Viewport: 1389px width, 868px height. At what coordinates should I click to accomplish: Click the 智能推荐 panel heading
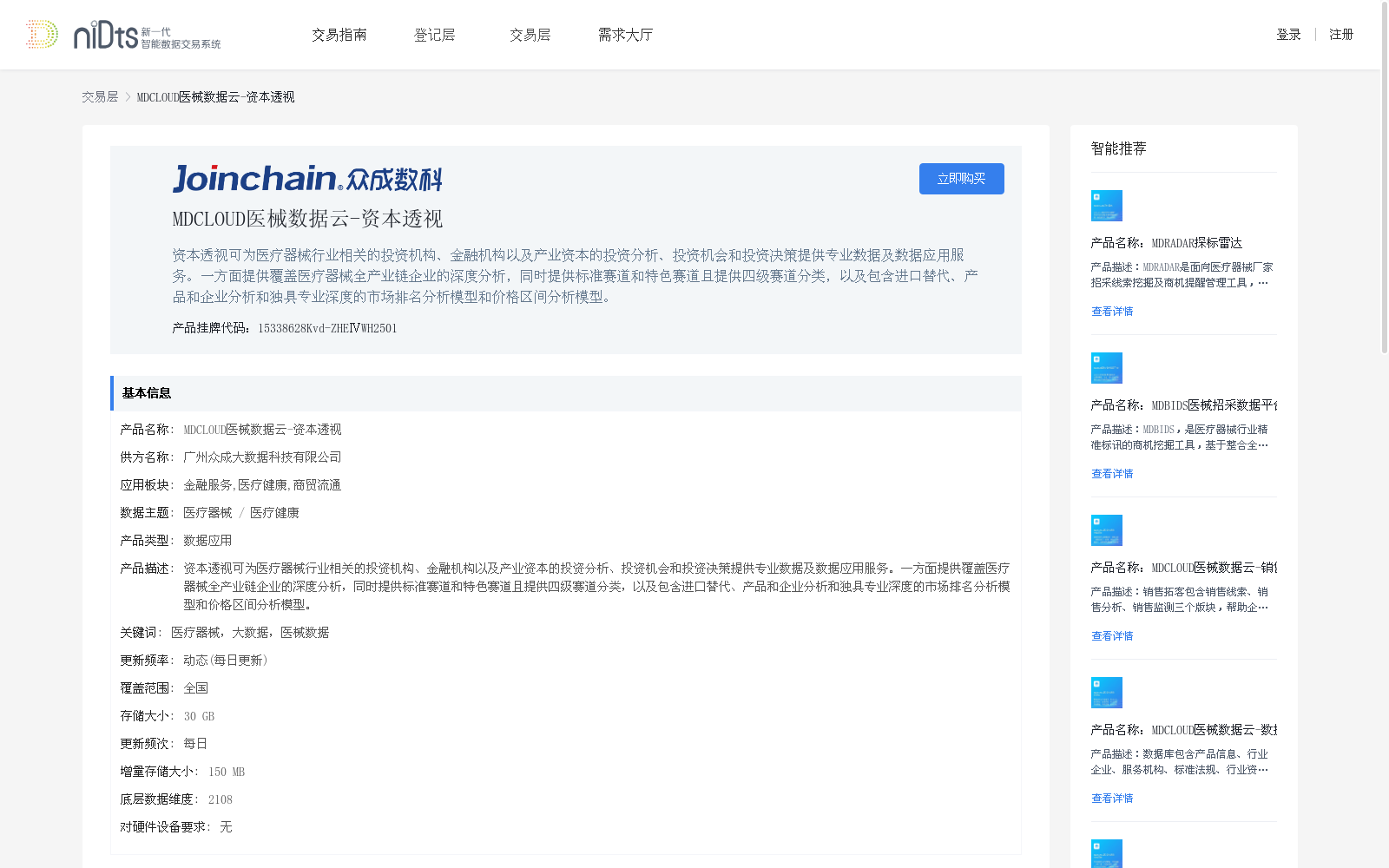tap(1118, 148)
